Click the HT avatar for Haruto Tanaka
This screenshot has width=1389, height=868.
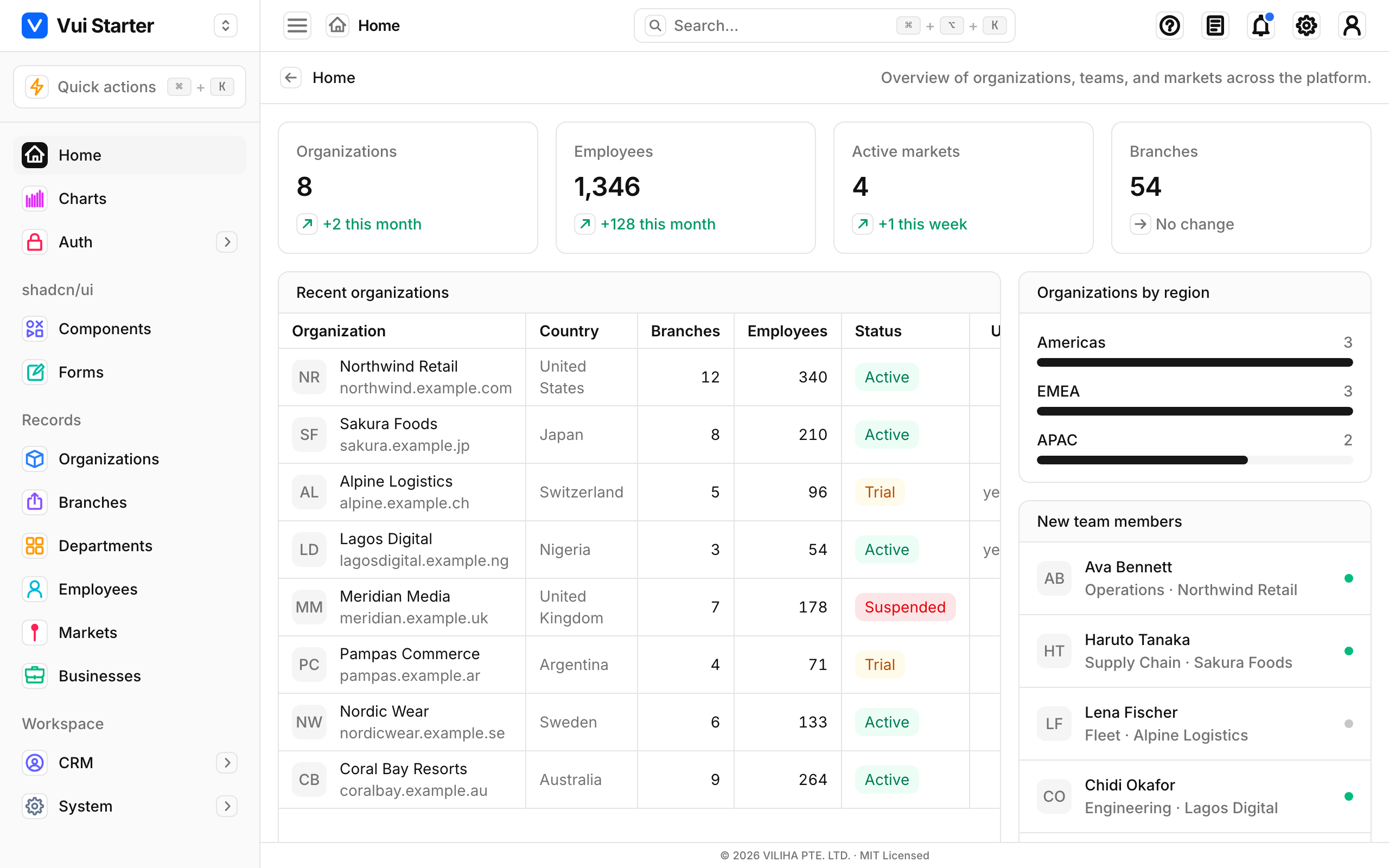click(x=1054, y=651)
